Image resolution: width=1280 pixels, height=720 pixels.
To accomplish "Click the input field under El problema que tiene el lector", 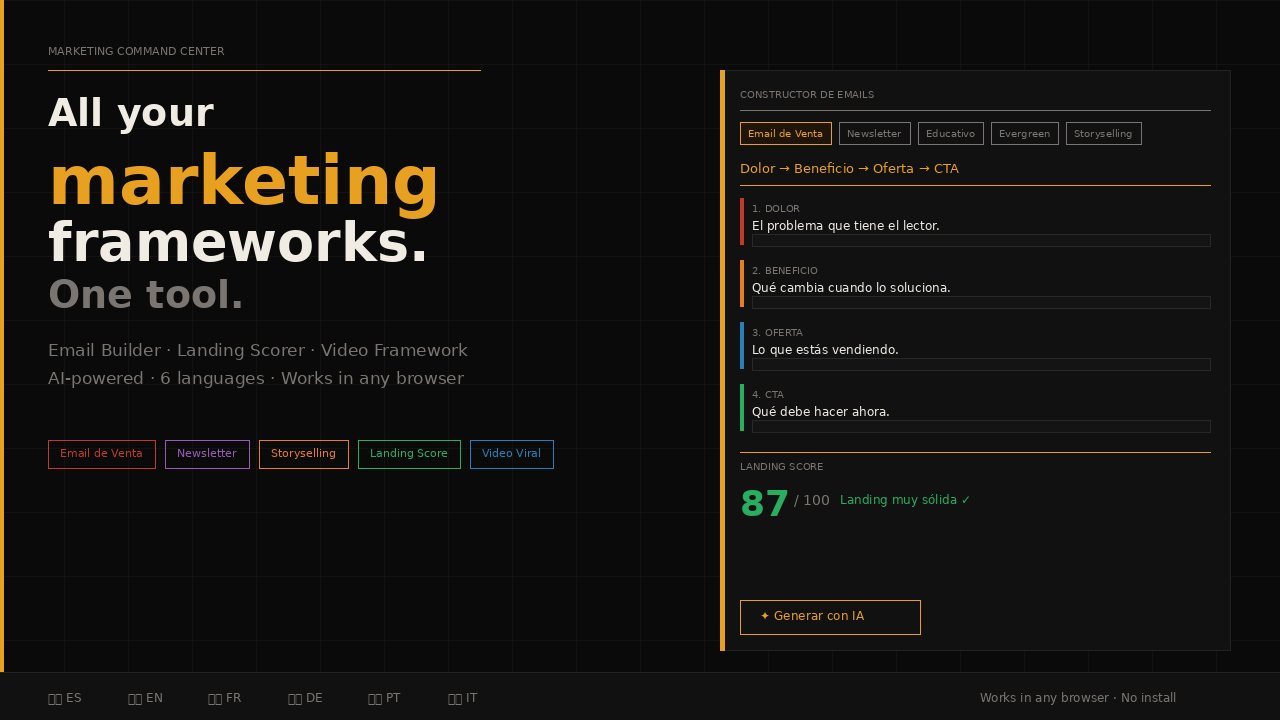I will click(x=981, y=240).
